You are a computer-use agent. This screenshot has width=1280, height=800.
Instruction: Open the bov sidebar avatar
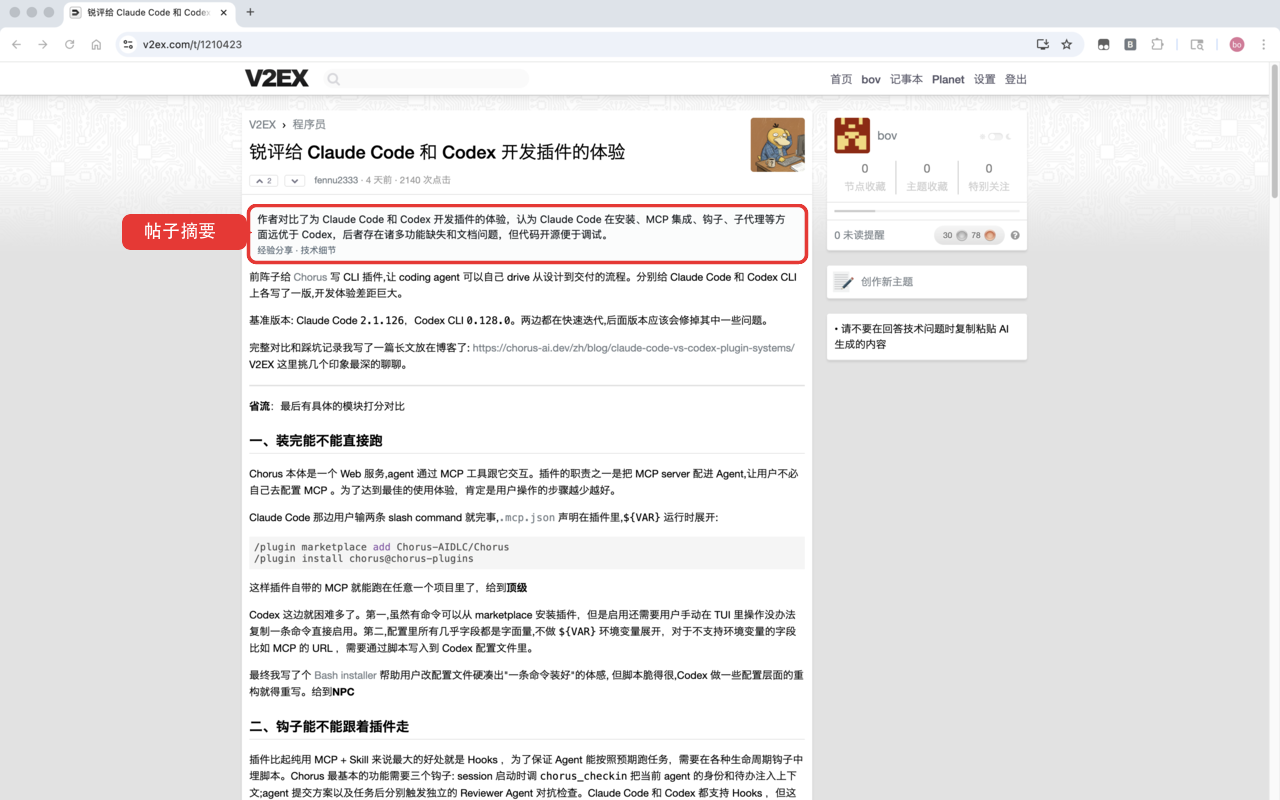[852, 135]
